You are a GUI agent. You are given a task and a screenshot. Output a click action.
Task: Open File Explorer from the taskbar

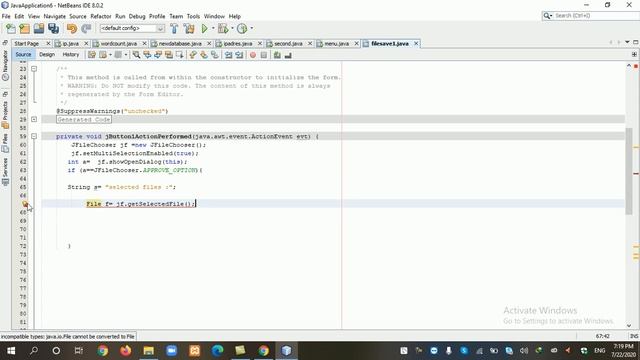(149, 351)
